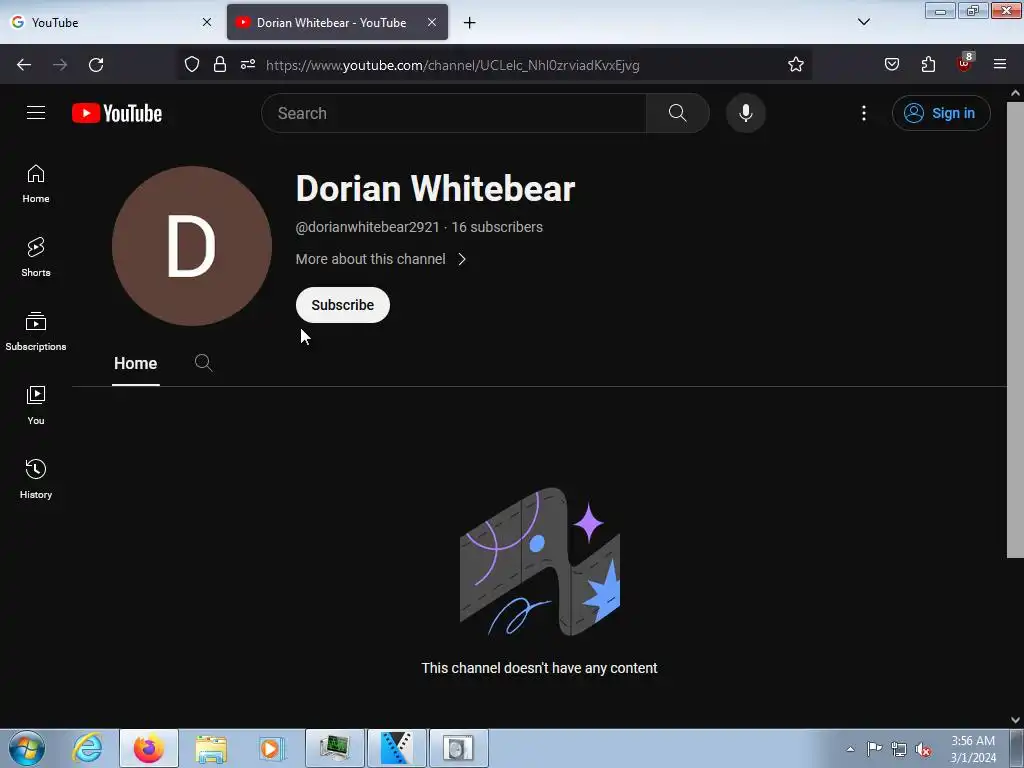The height and width of the screenshot is (768, 1024).
Task: Open Windows Media Player from the taskbar
Action: click(x=272, y=748)
